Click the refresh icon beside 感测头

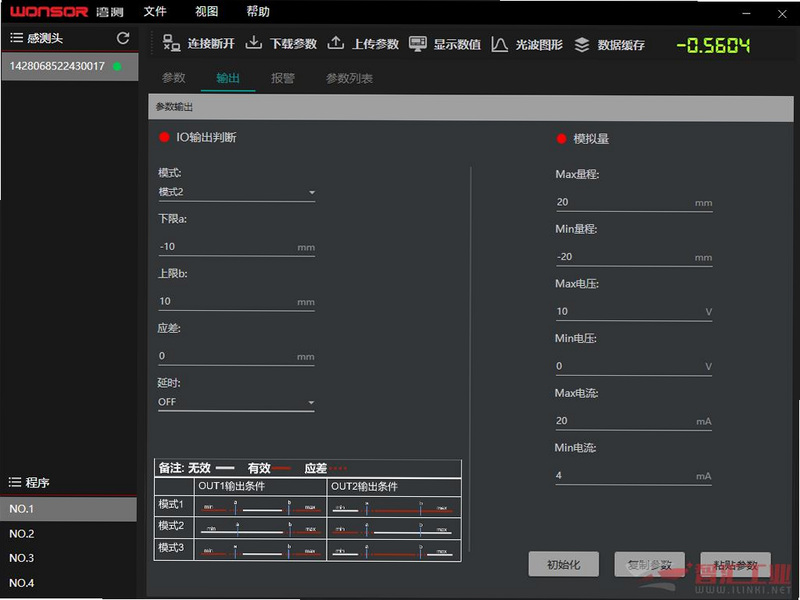click(122, 38)
